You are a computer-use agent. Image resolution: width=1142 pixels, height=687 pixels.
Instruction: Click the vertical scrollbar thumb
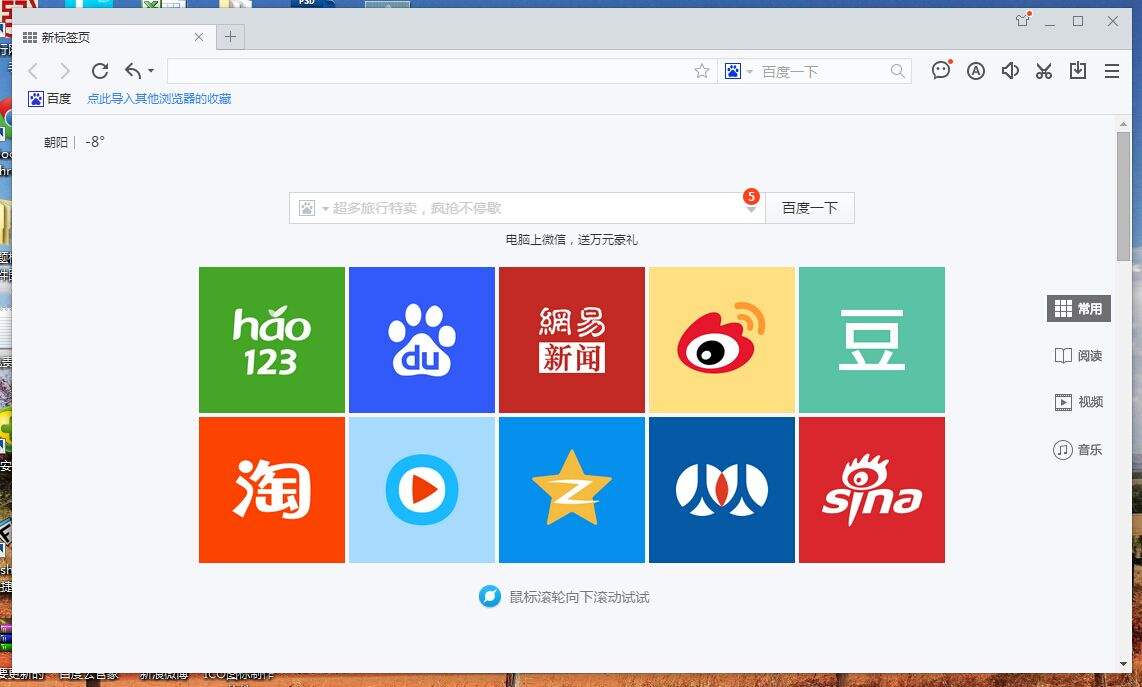[1124, 197]
